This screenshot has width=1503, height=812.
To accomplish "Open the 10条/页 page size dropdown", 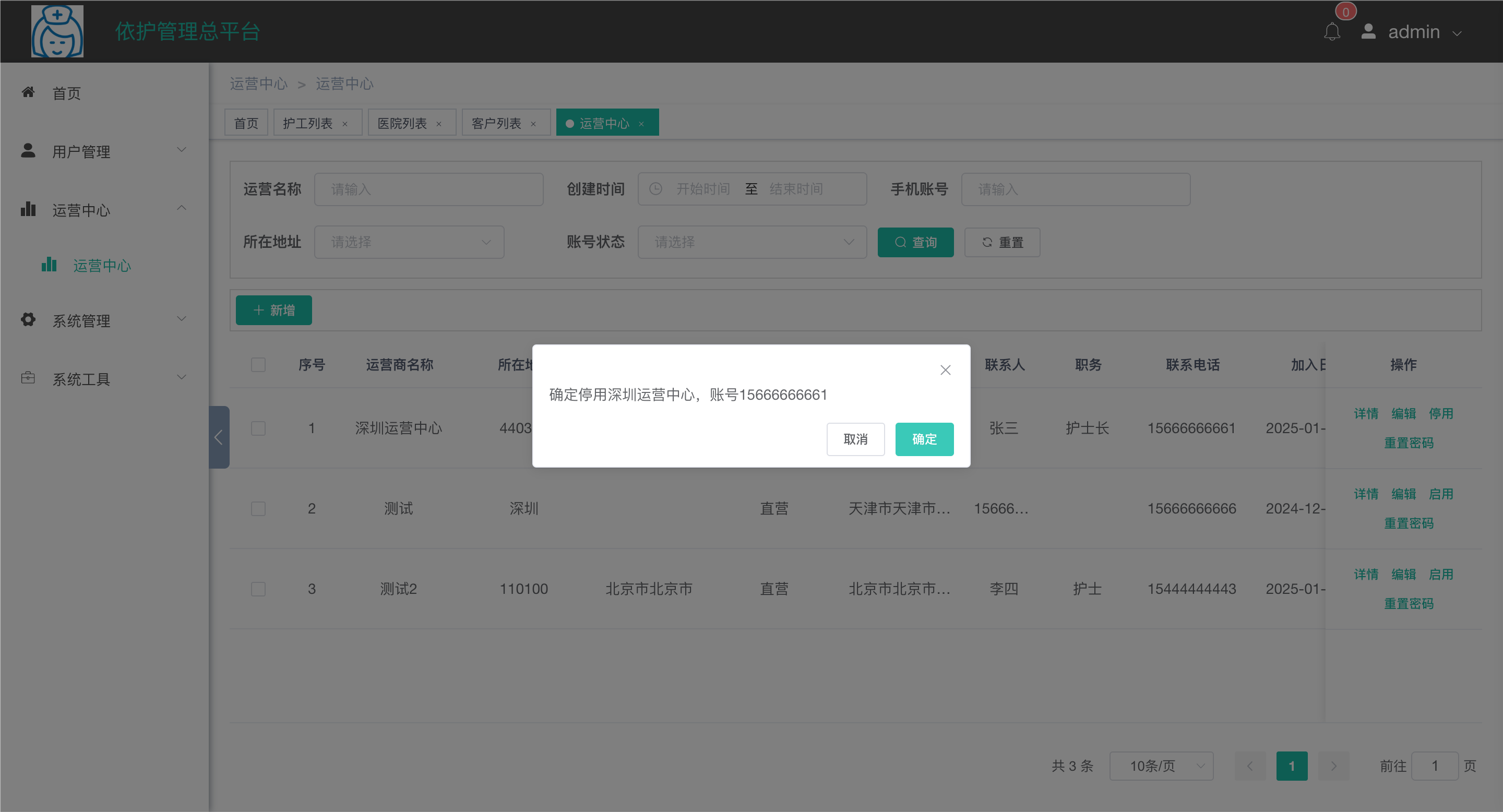I will click(1161, 766).
